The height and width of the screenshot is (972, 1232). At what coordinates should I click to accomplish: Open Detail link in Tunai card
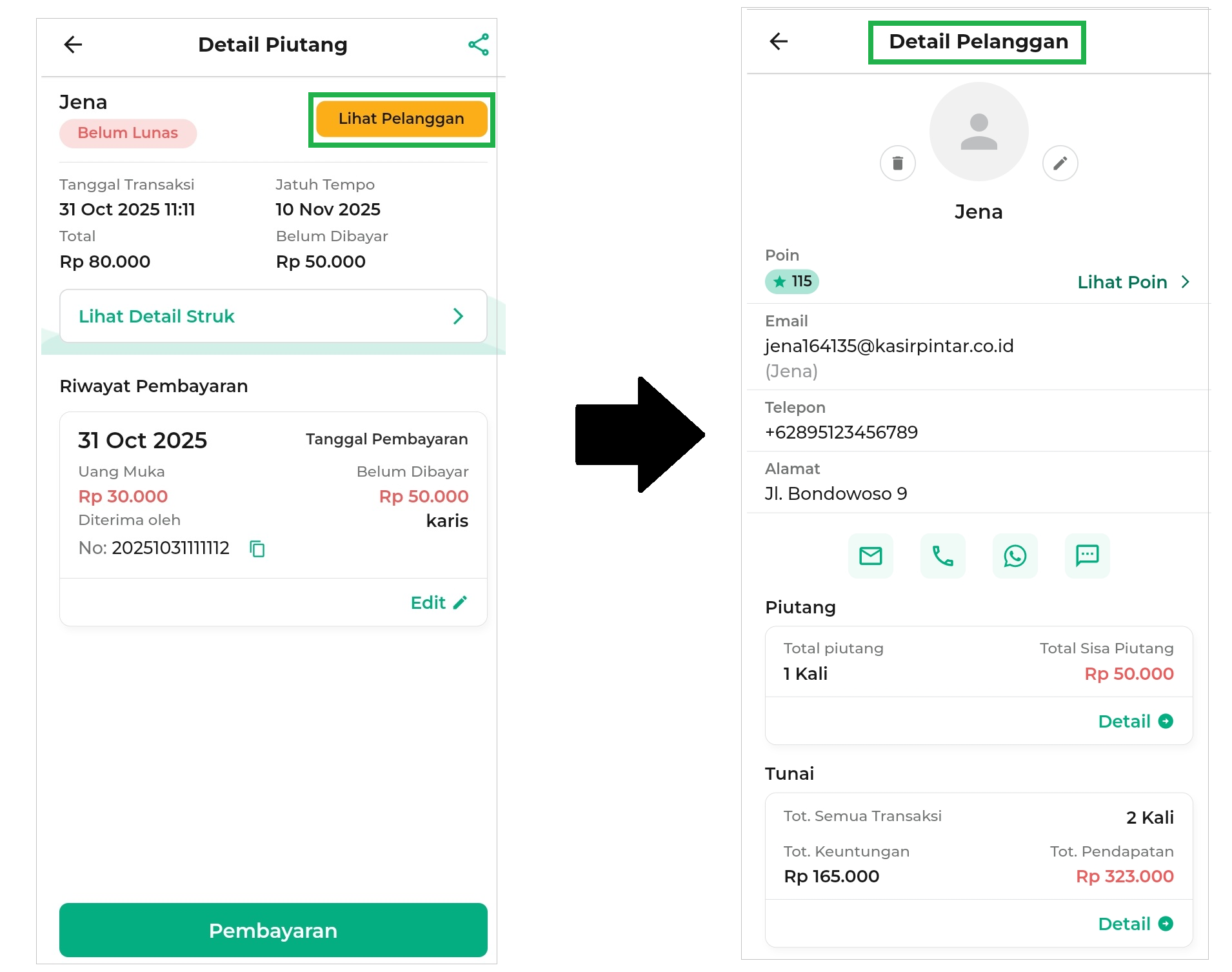click(1135, 924)
